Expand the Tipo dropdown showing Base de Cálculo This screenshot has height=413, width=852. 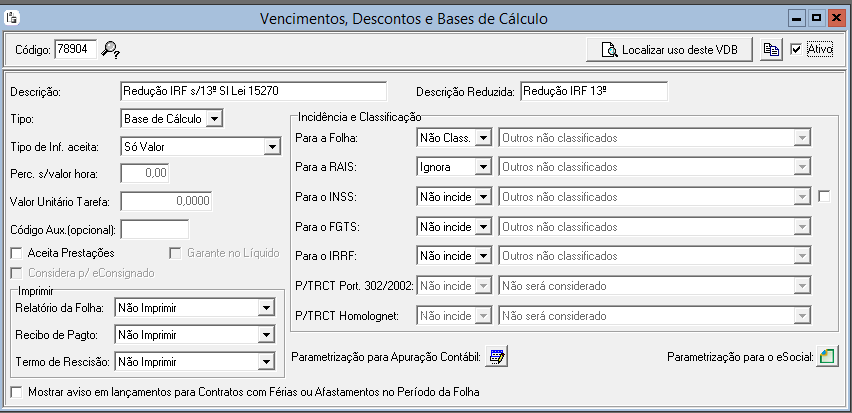click(x=215, y=118)
